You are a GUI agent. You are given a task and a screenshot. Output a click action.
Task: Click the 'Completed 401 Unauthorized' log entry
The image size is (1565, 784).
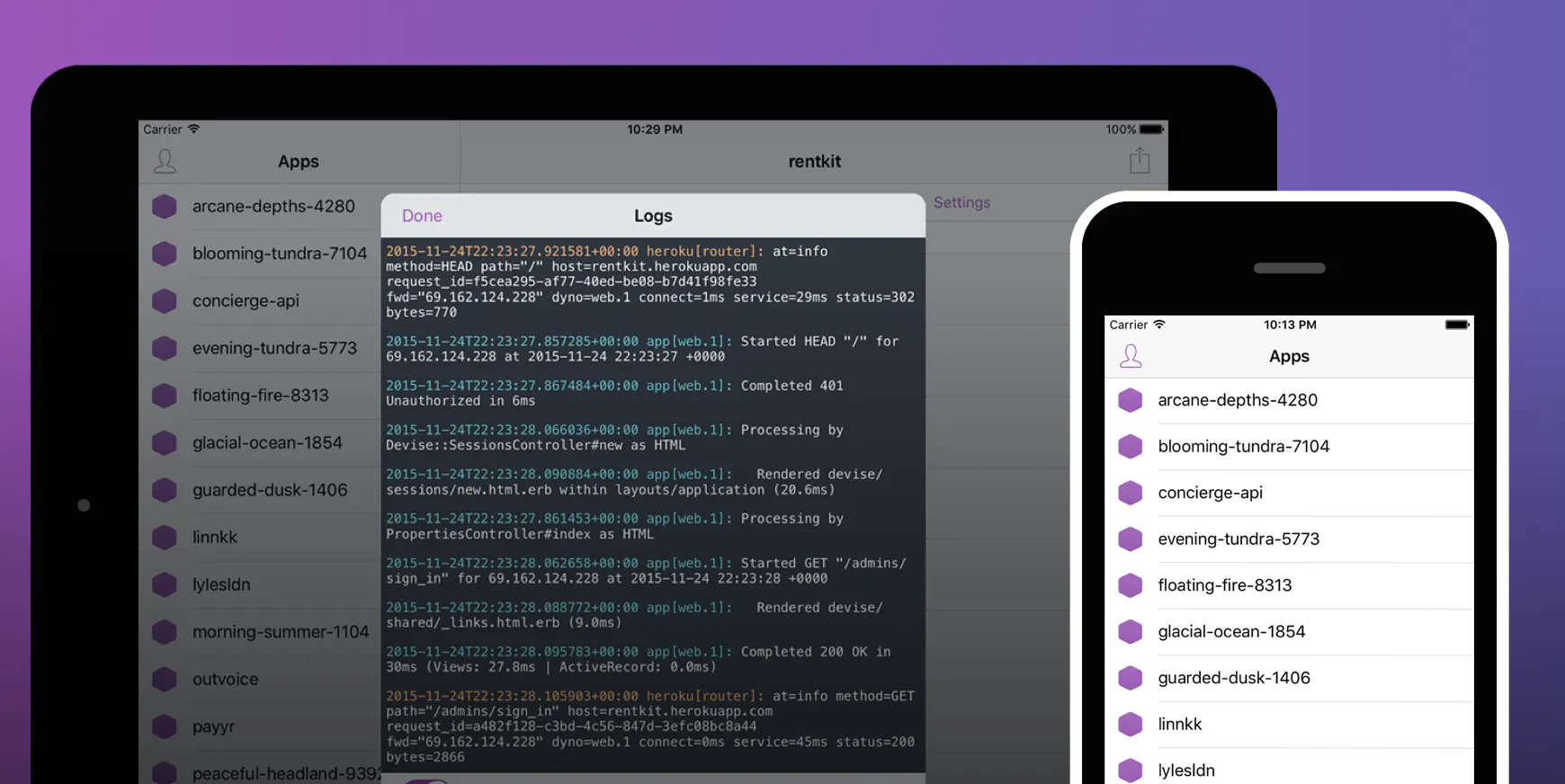click(x=615, y=393)
